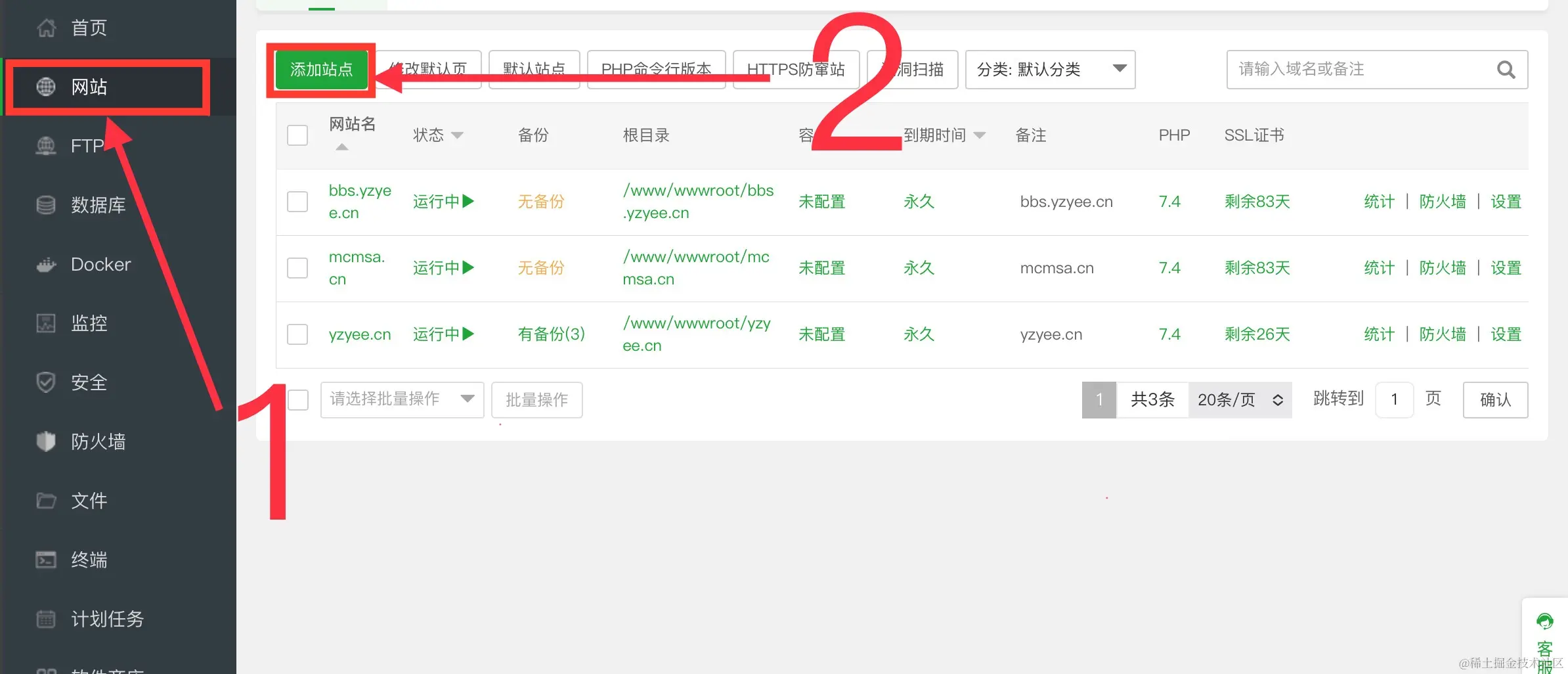Click 未配置 link for bbs.yzyee.cn
Viewport: 1568px width, 674px height.
click(821, 202)
